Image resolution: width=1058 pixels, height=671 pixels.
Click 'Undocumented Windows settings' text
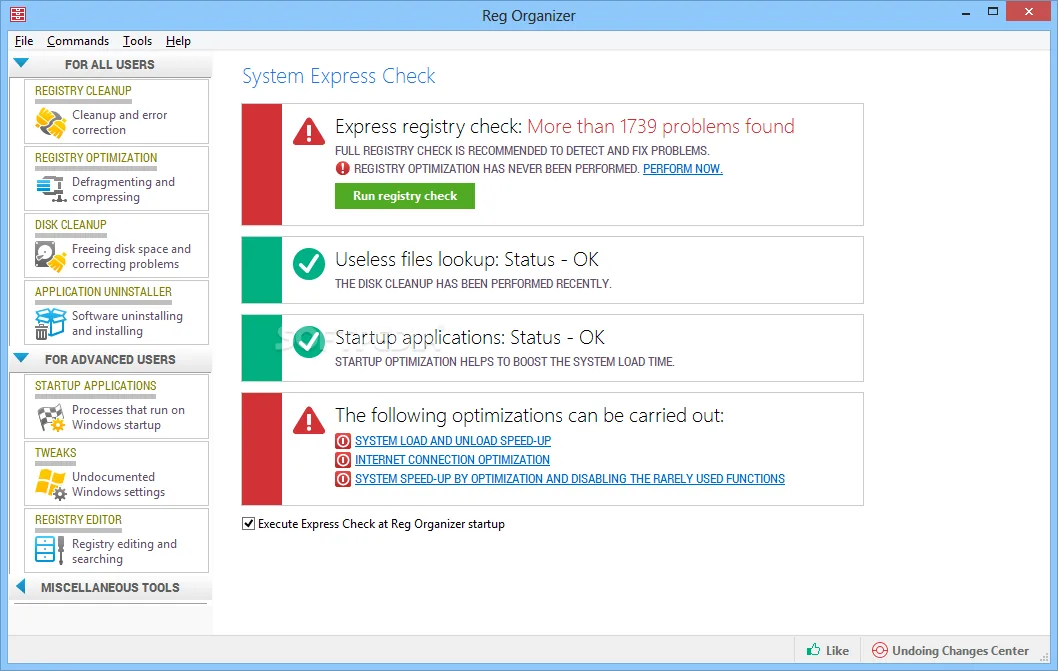119,484
